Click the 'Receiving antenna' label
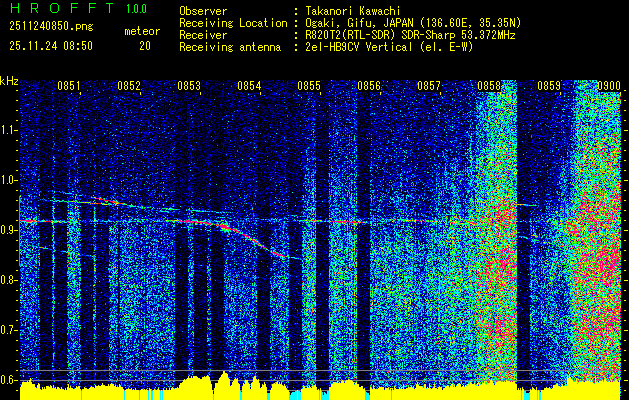 point(230,47)
